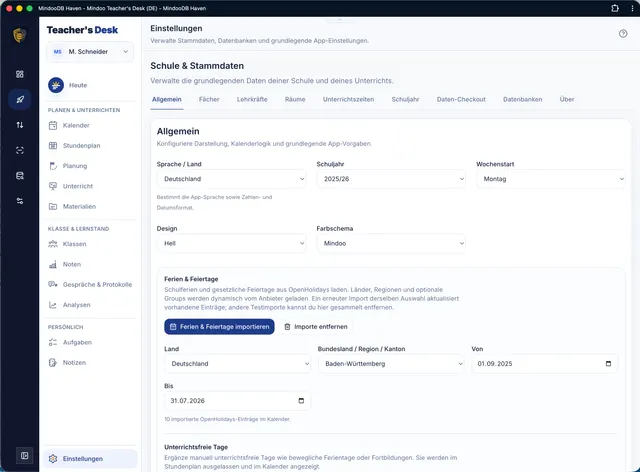Click the Heute sun icon
Screen dimensions: 640x472
[x=56, y=85]
